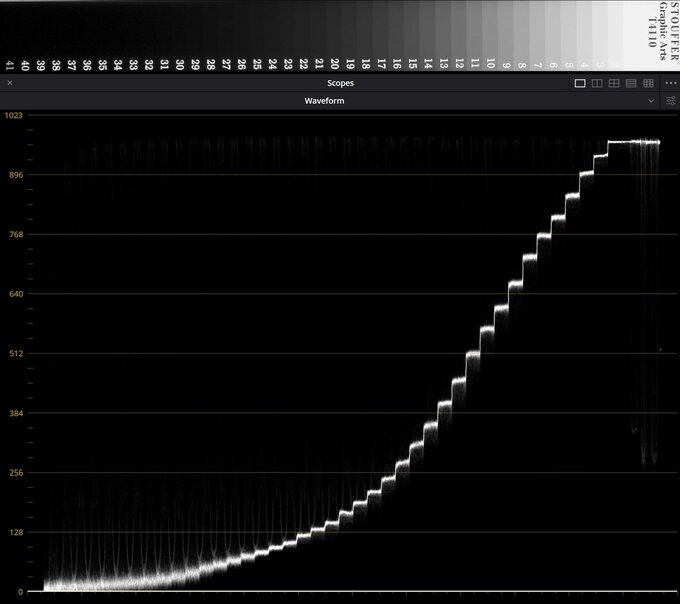Click the Waveform scope title

(x=324, y=101)
